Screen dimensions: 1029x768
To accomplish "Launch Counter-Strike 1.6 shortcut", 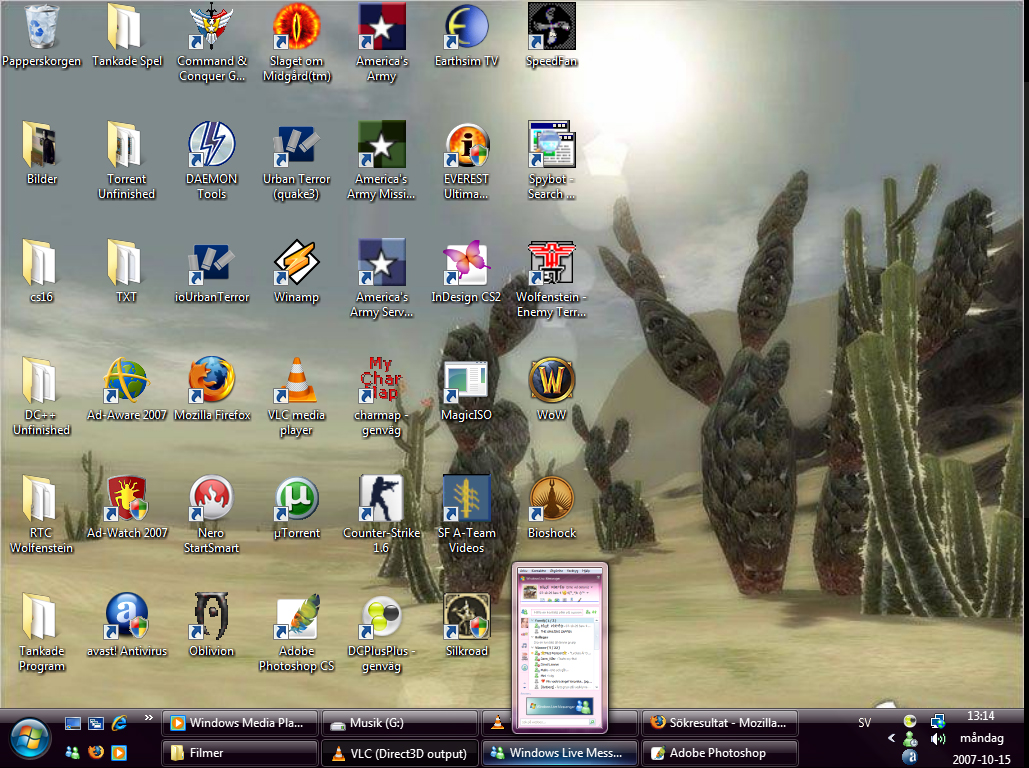I will [381, 499].
